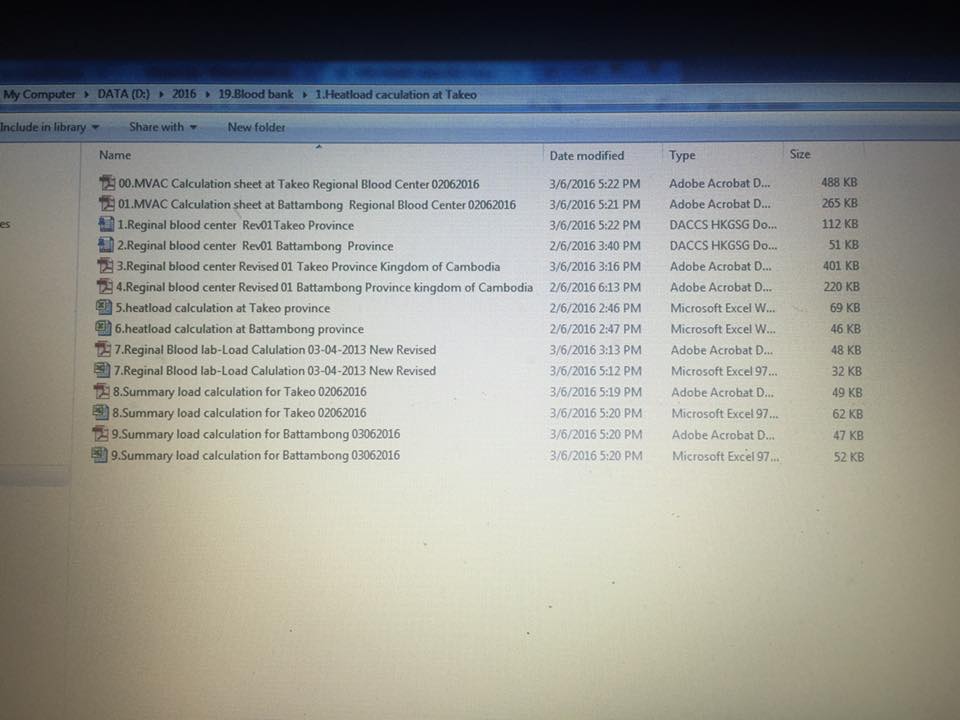Select the PDF icon of 4.Reginal blood center Revised 01 Battambong
This screenshot has width=960, height=720.
105,287
